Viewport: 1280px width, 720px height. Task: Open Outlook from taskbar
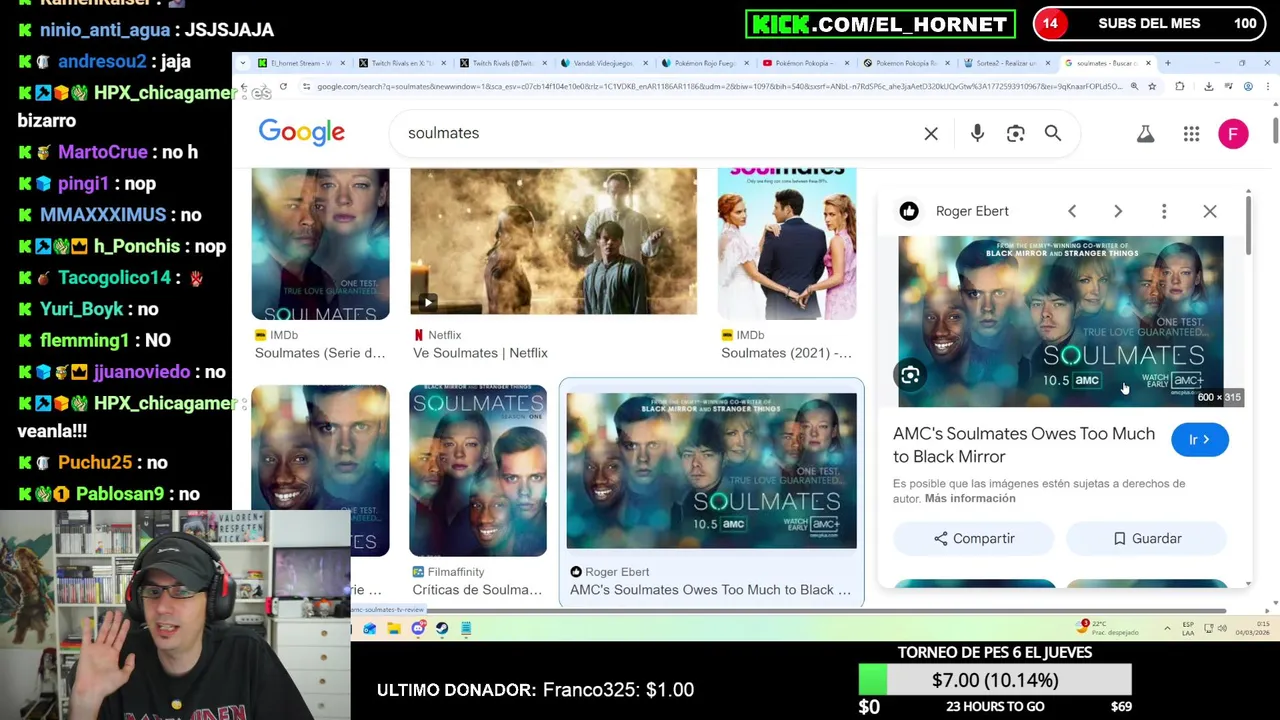pyautogui.click(x=370, y=628)
